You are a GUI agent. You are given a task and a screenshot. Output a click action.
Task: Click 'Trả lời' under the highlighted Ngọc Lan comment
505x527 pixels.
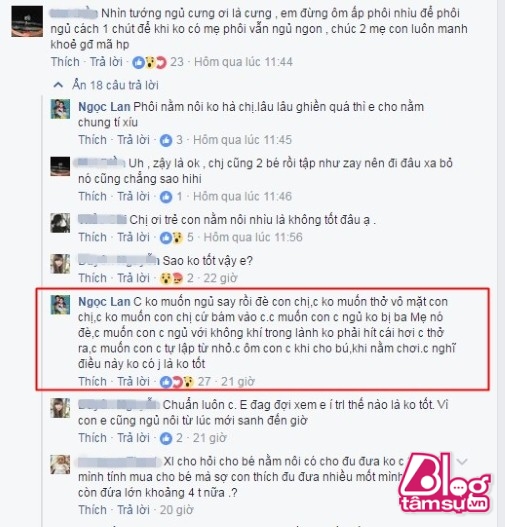click(133, 382)
